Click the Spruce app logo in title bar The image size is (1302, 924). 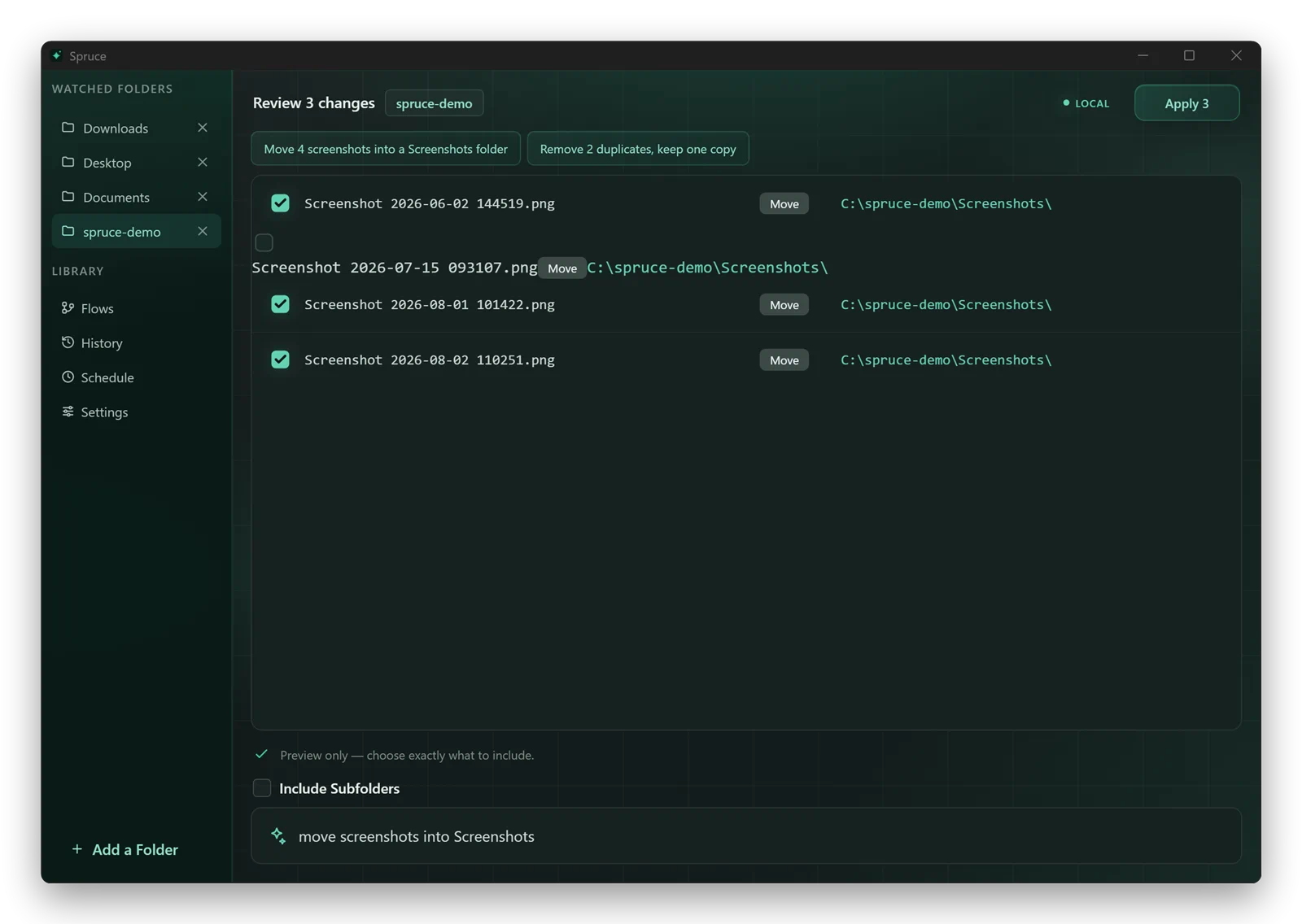click(56, 55)
